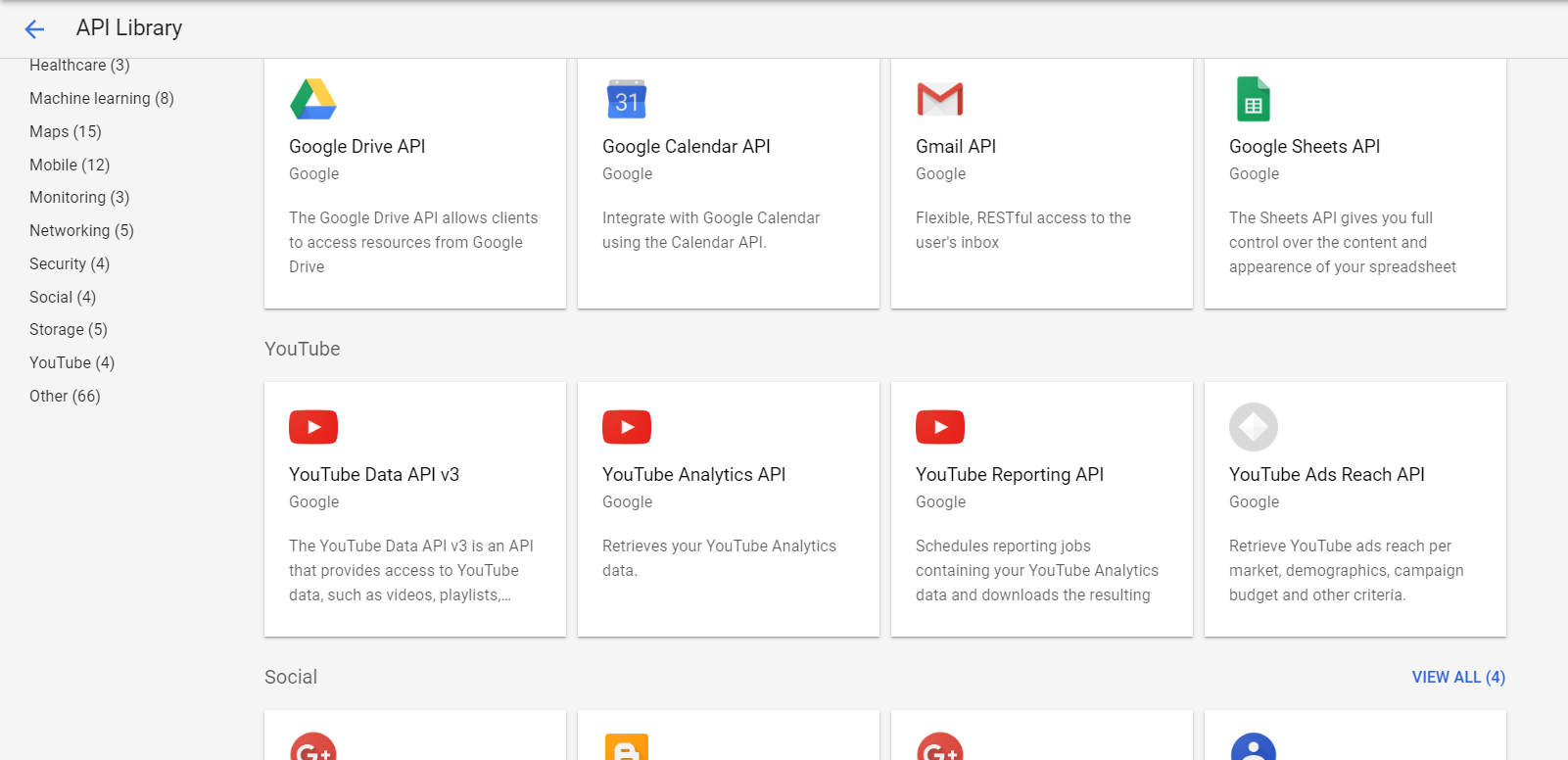Select the Mobile (12) category

[70, 165]
